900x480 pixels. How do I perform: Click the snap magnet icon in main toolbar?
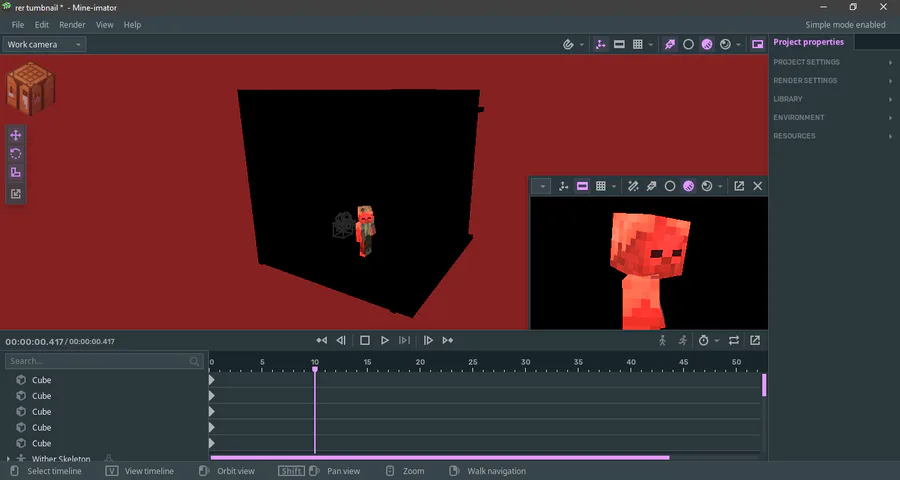pyautogui.click(x=568, y=44)
